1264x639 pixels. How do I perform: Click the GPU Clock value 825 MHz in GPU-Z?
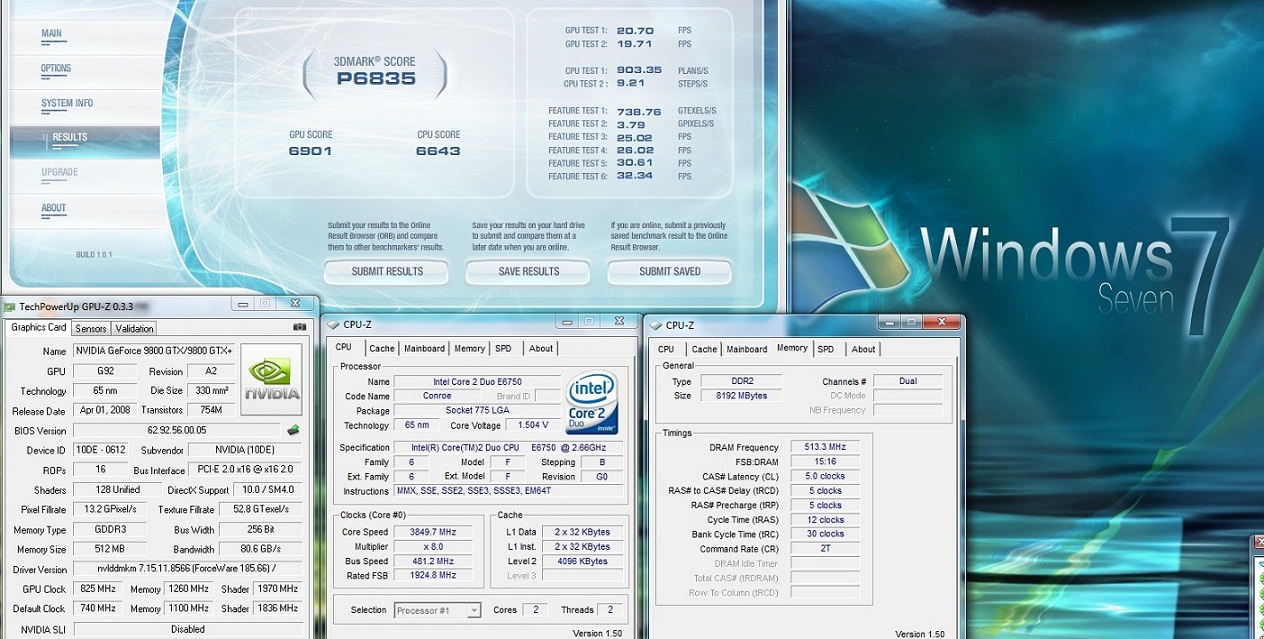click(x=97, y=589)
